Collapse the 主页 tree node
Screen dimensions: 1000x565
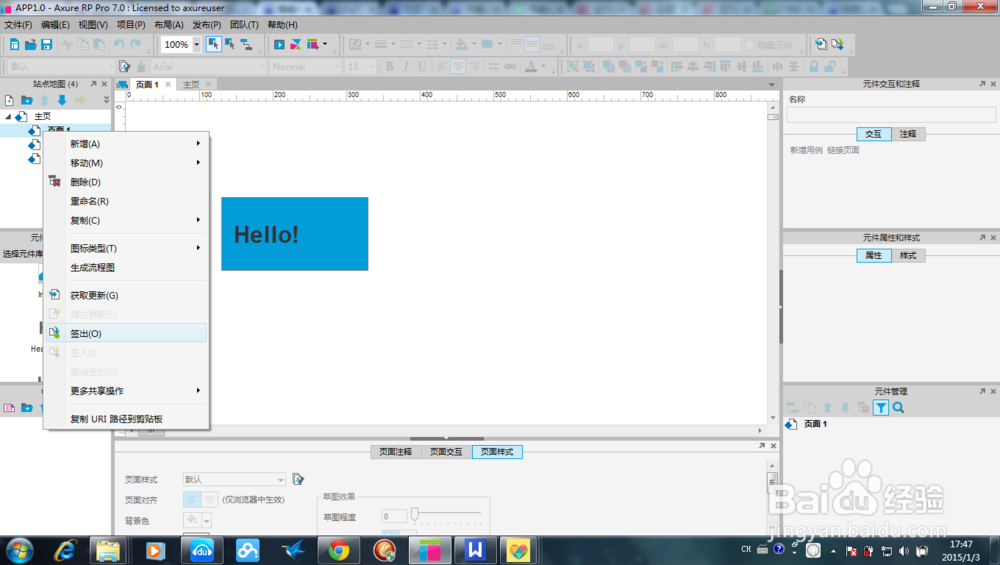click(x=8, y=117)
